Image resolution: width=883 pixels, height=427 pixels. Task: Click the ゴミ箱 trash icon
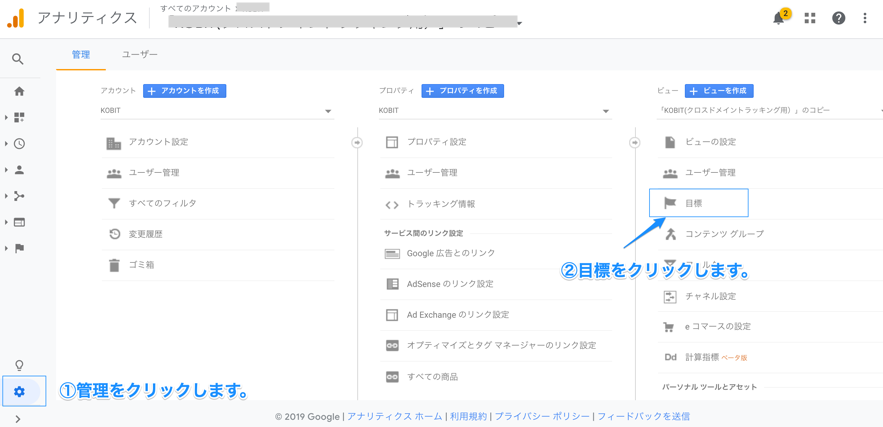point(114,265)
